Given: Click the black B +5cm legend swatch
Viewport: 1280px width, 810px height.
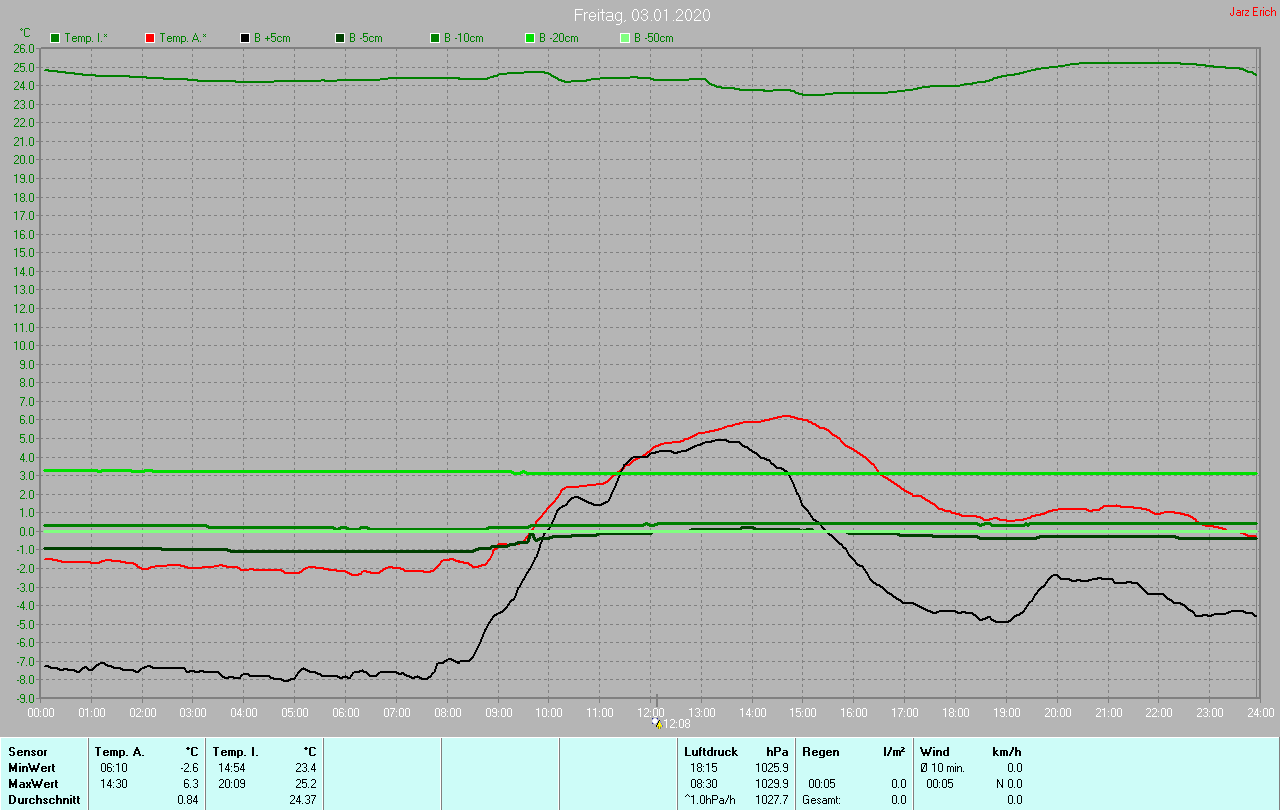Looking at the screenshot, I should click(x=245, y=38).
